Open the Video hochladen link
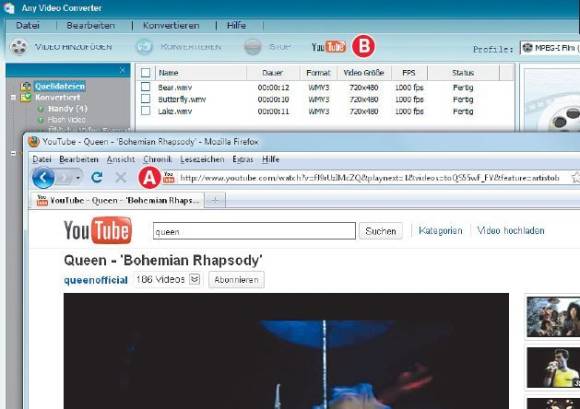Image resolution: width=580 pixels, height=409 pixels. pos(510,231)
